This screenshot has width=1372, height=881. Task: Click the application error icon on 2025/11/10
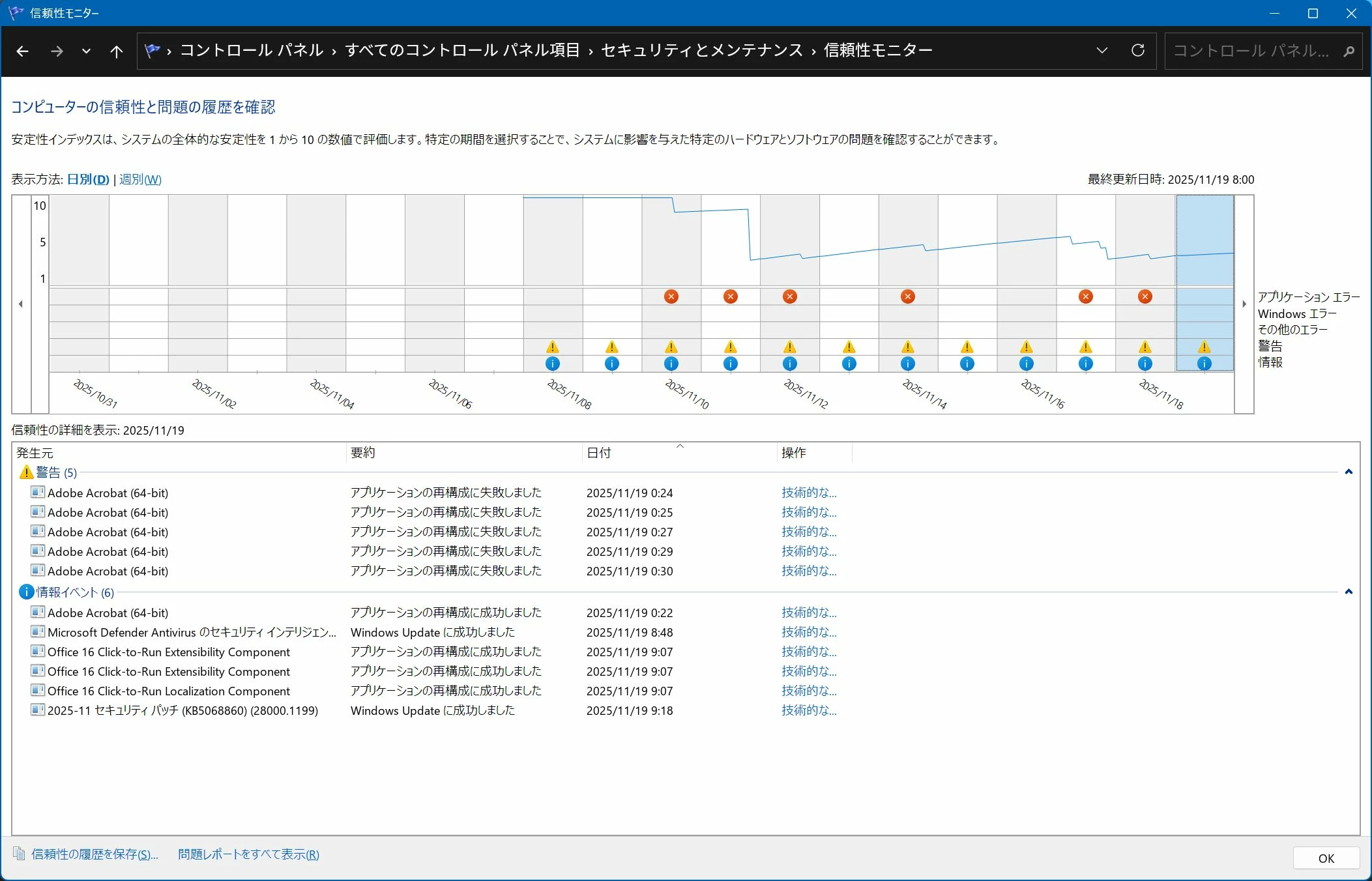[671, 296]
